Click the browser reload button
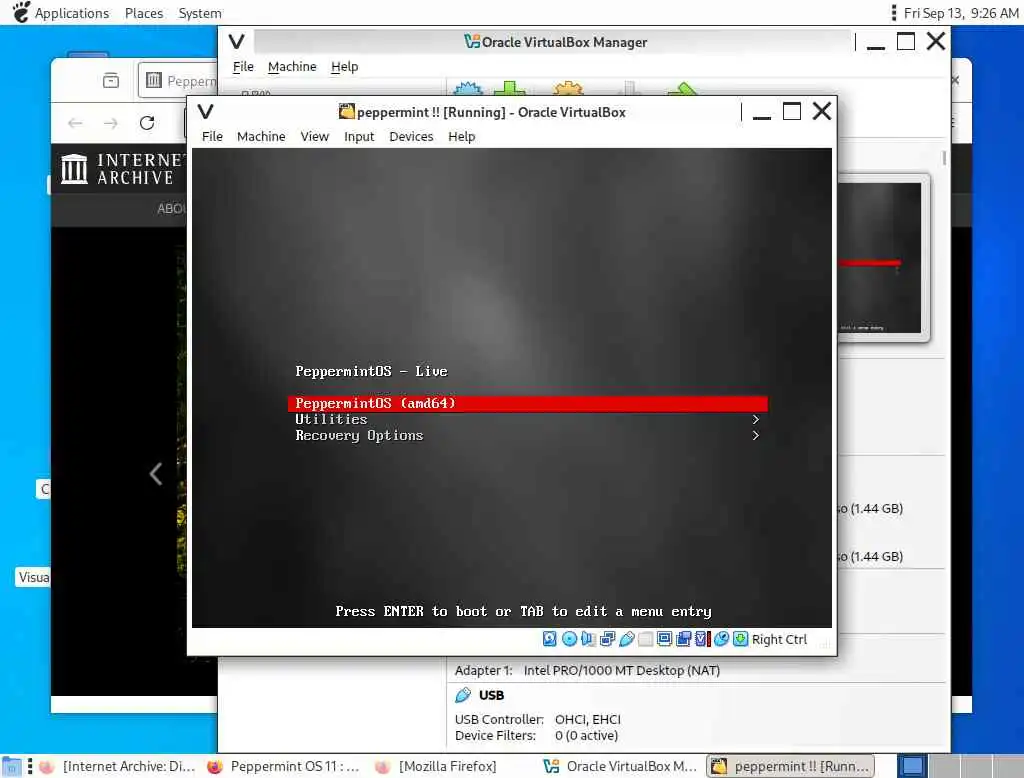Image resolution: width=1024 pixels, height=778 pixels. (x=147, y=123)
